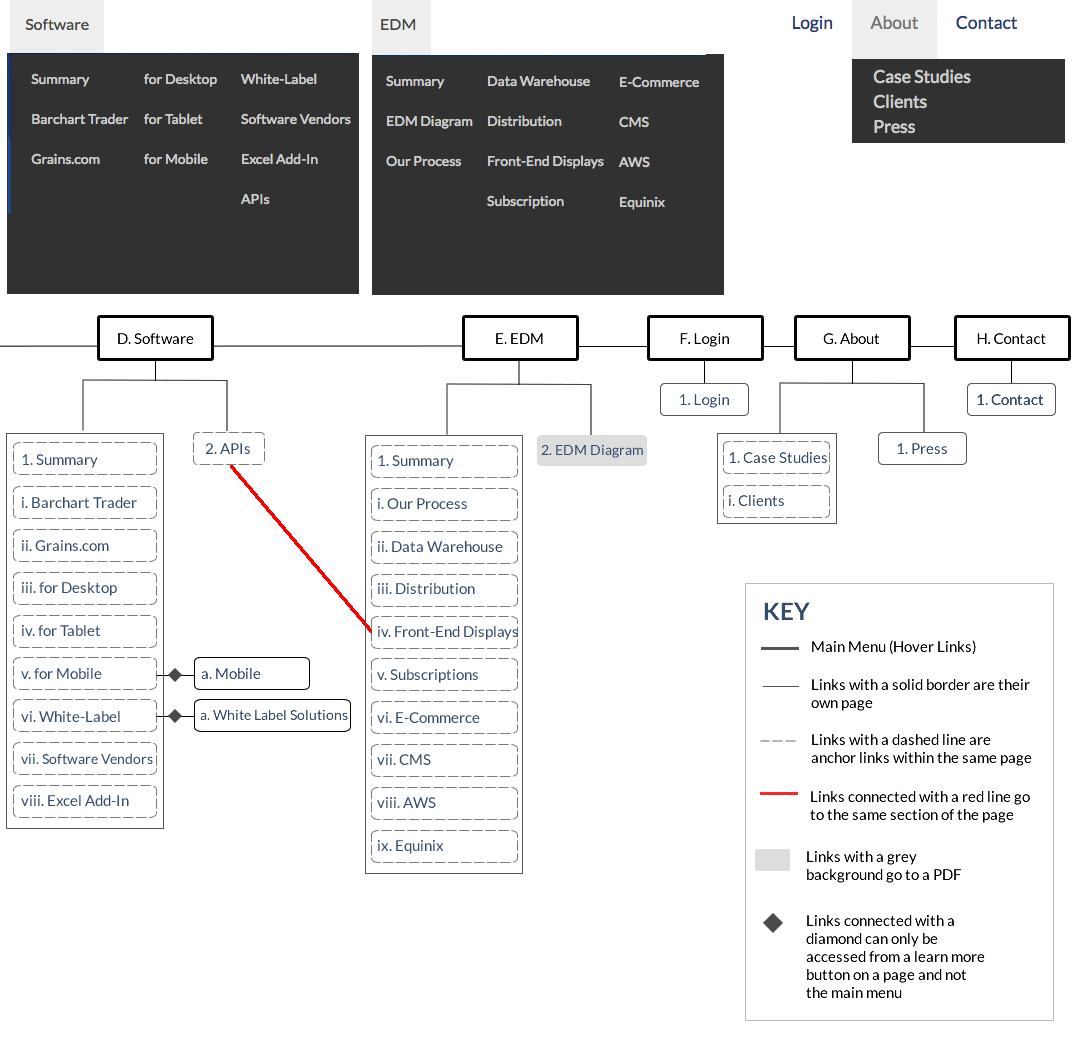Click the red line sample in the KEY

click(779, 796)
